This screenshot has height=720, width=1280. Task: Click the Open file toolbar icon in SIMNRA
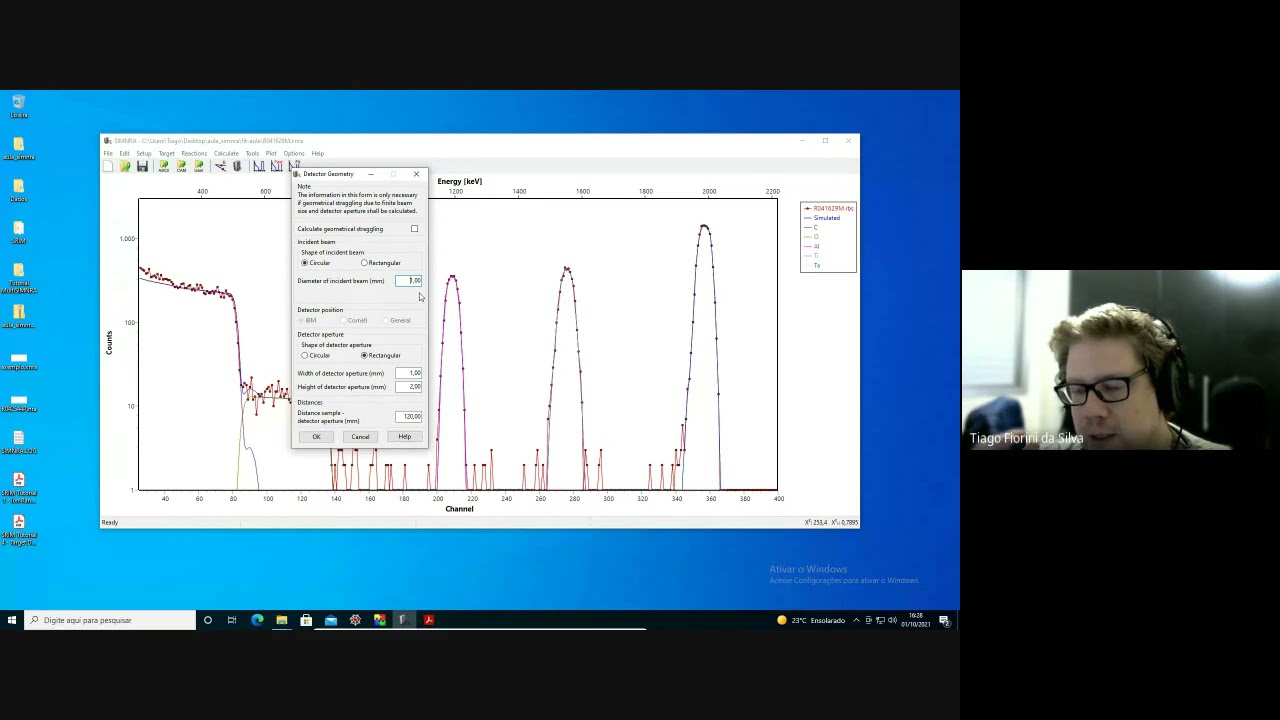click(x=125, y=166)
